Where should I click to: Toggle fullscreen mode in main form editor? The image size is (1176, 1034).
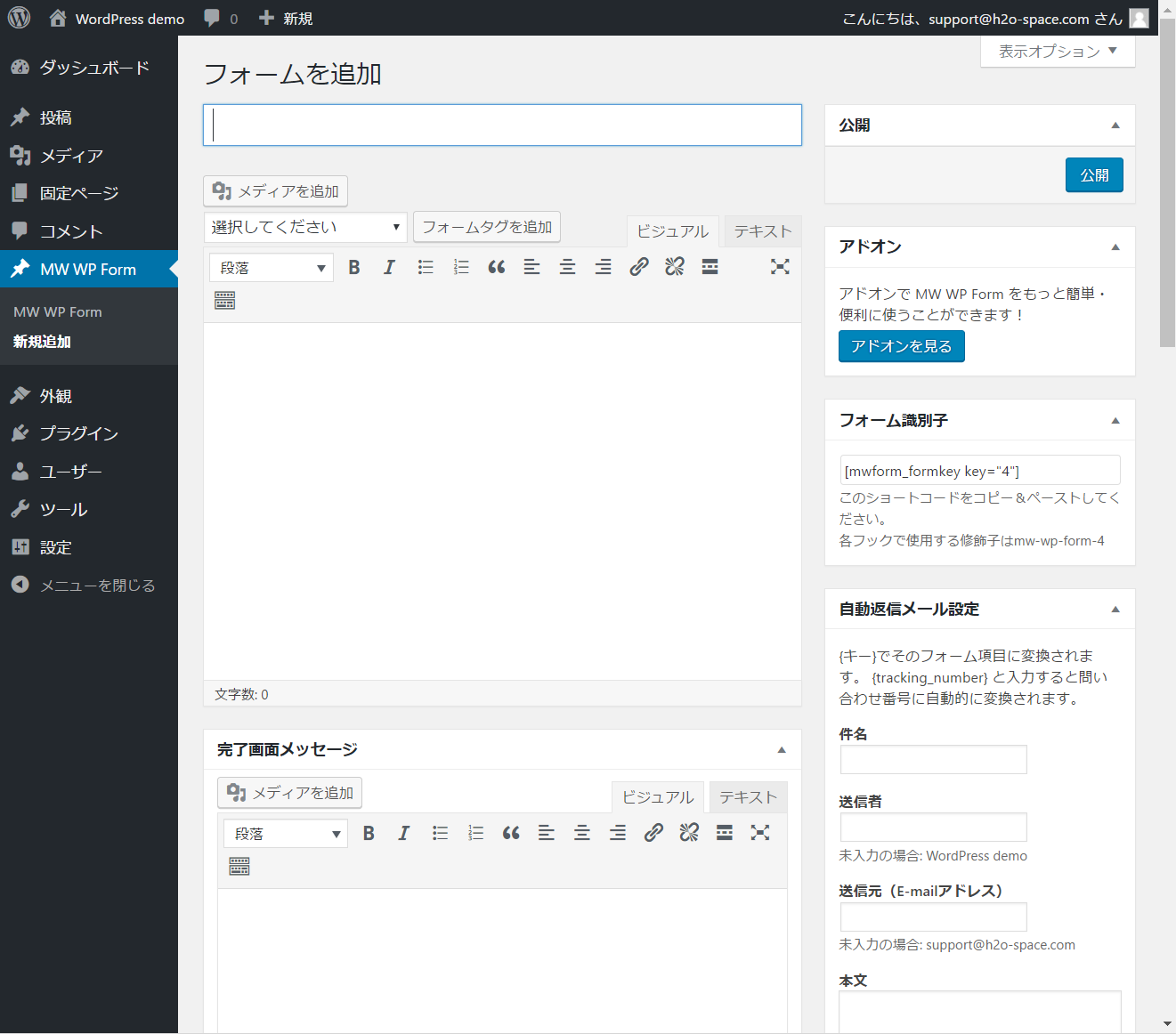click(x=780, y=267)
